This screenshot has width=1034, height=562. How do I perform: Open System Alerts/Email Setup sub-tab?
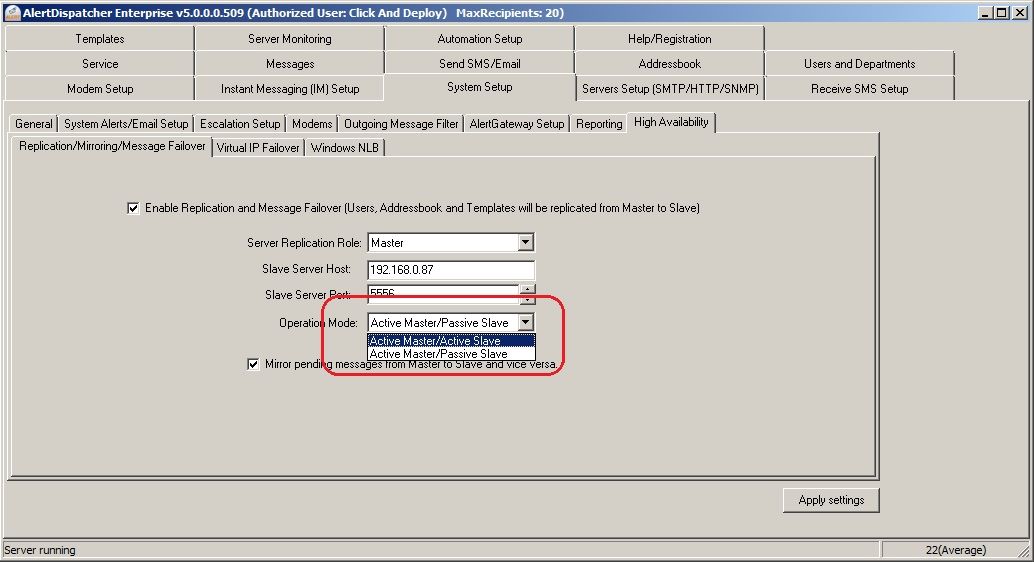point(126,124)
